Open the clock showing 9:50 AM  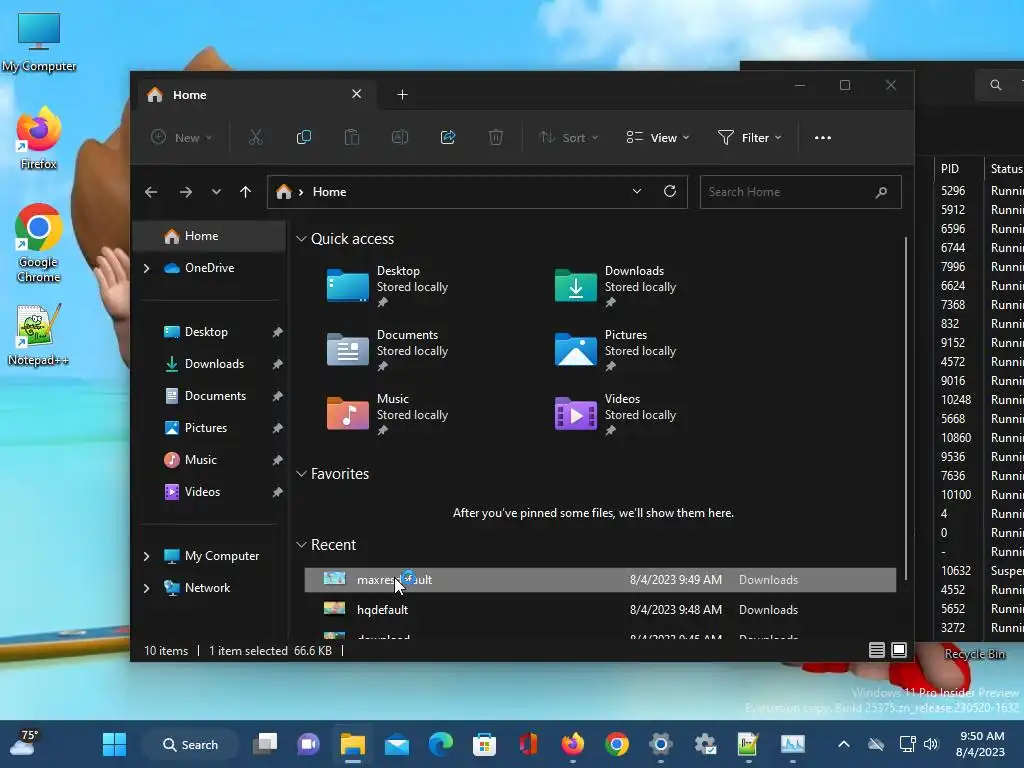[980, 744]
